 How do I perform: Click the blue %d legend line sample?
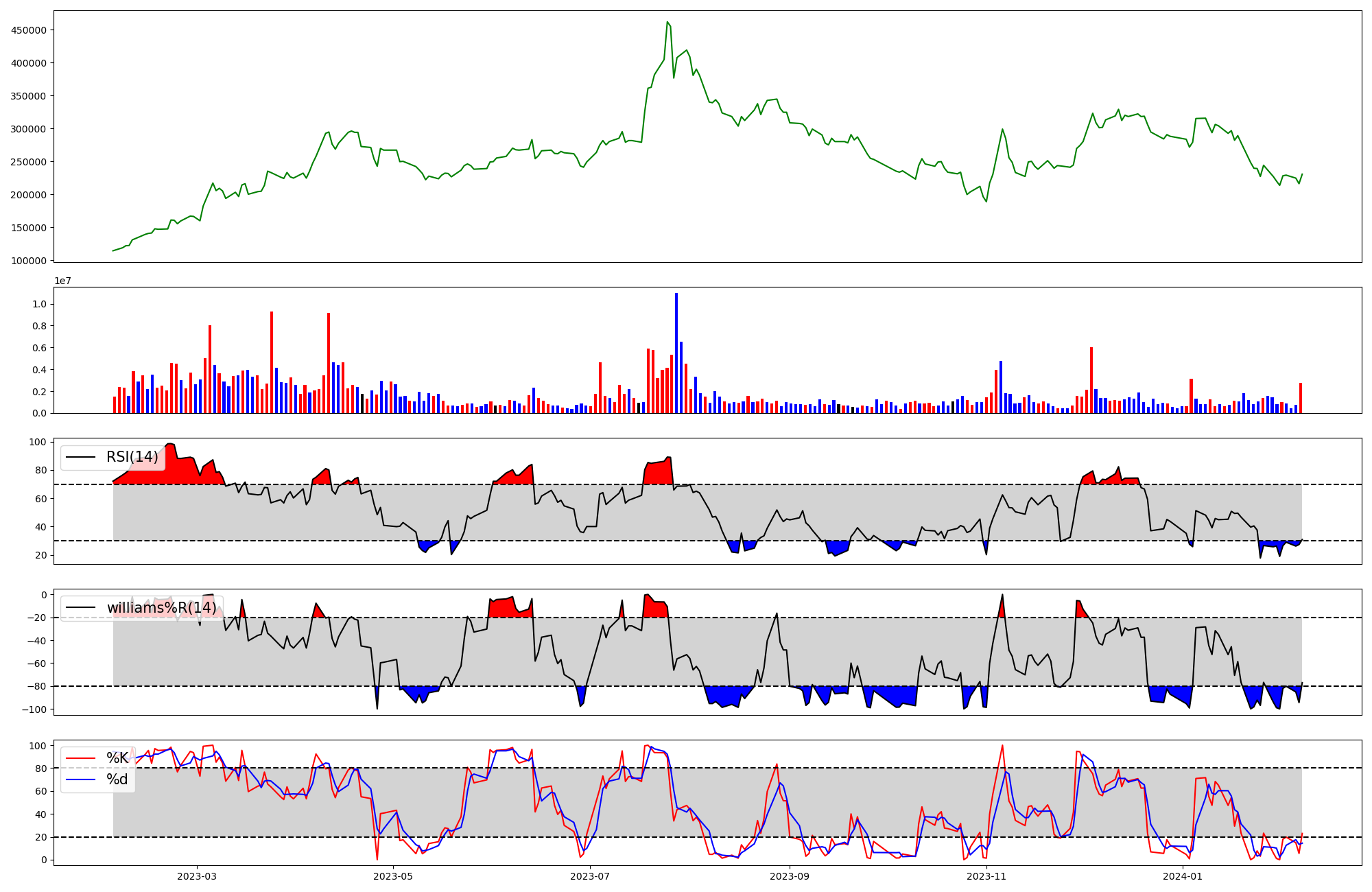[x=80, y=779]
